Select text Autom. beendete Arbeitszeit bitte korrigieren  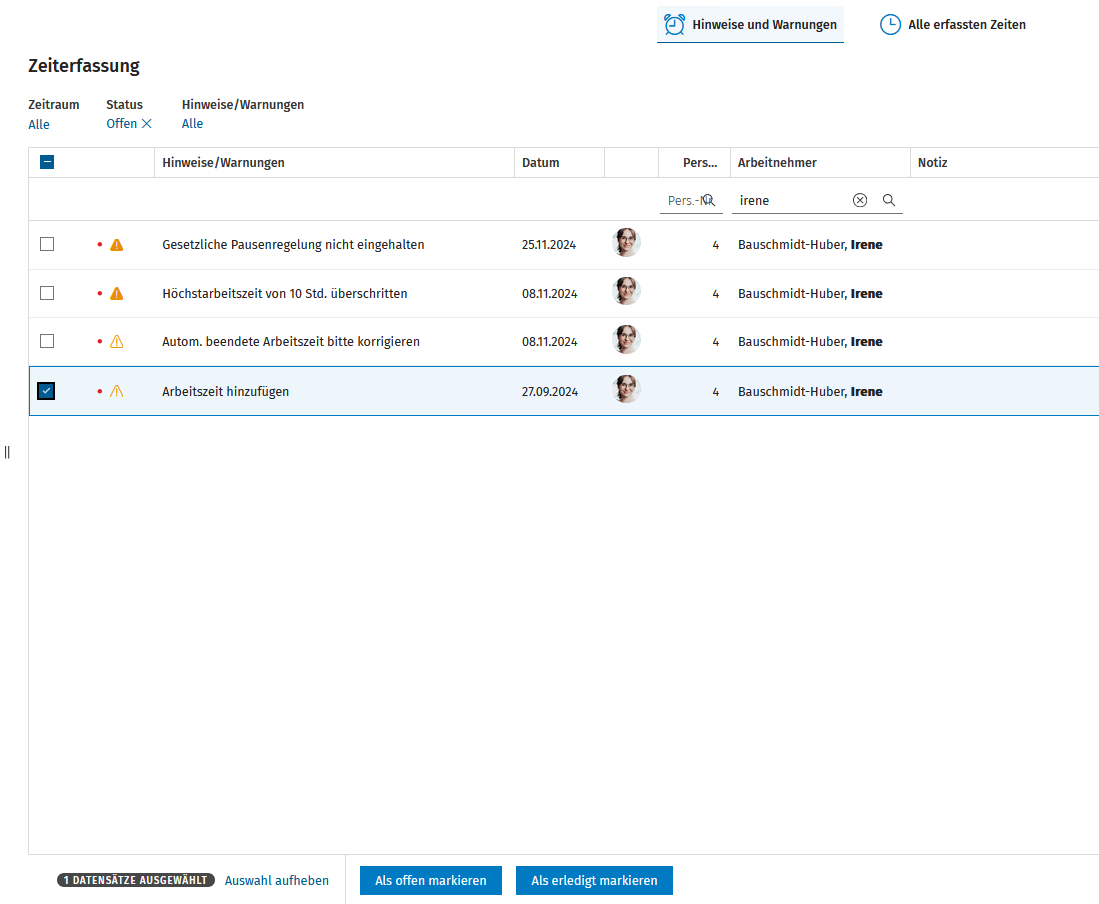[x=291, y=342]
